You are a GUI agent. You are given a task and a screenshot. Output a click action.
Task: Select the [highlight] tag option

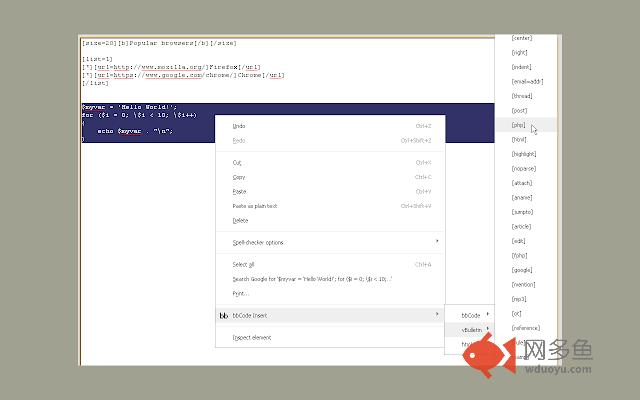[524, 154]
